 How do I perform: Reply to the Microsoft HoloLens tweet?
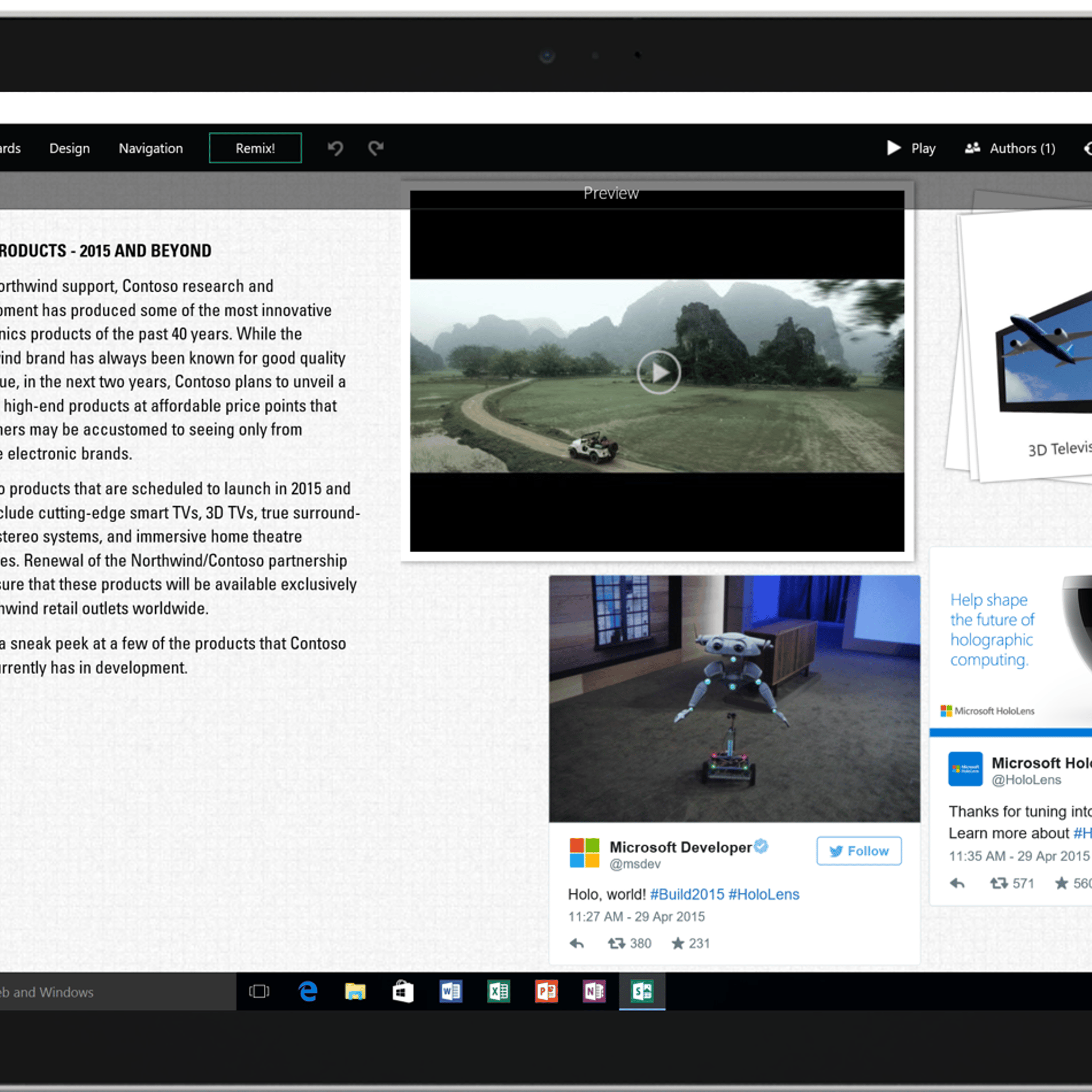pyautogui.click(x=958, y=883)
